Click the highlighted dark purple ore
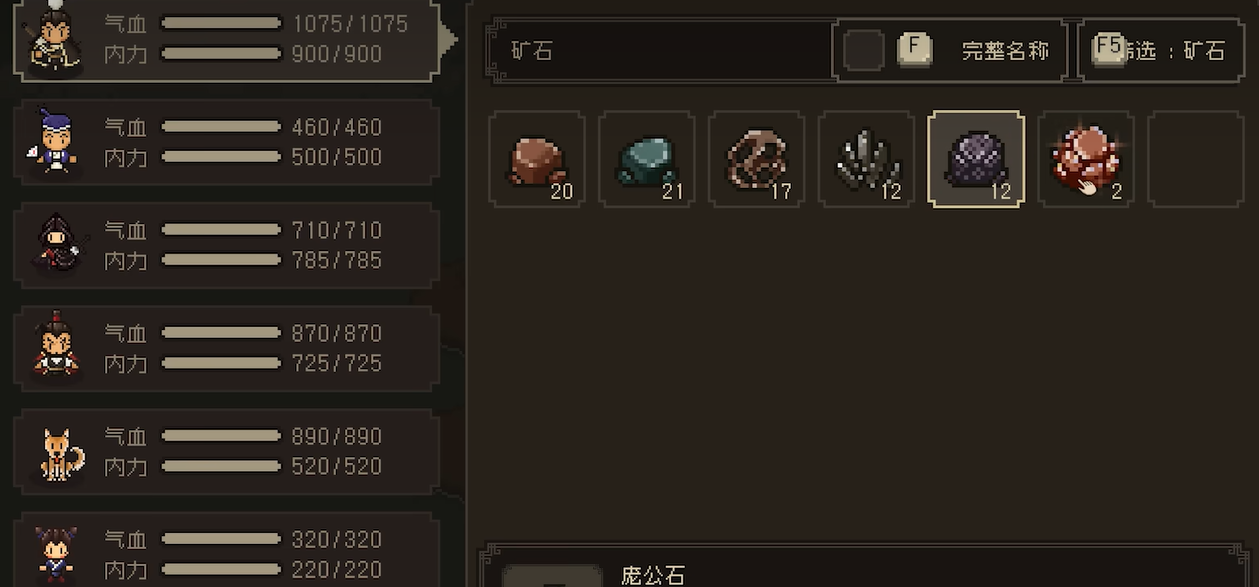 pyautogui.click(x=976, y=159)
